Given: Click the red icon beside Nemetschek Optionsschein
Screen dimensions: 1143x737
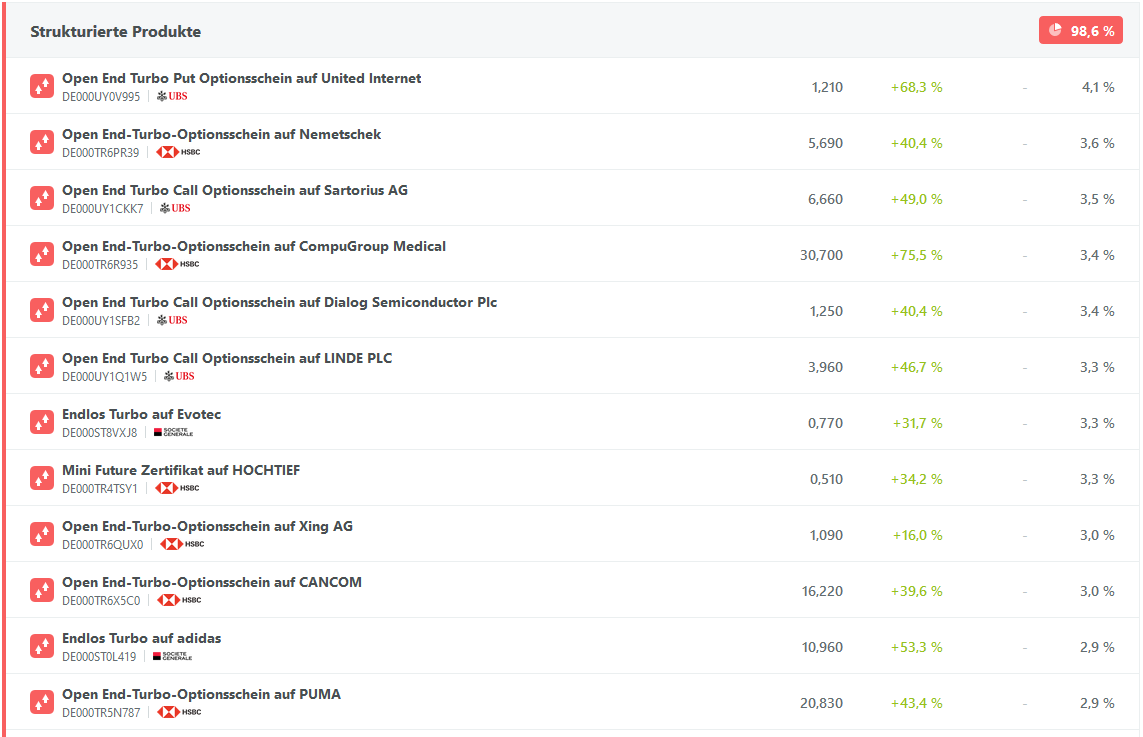Looking at the screenshot, I should [41, 142].
